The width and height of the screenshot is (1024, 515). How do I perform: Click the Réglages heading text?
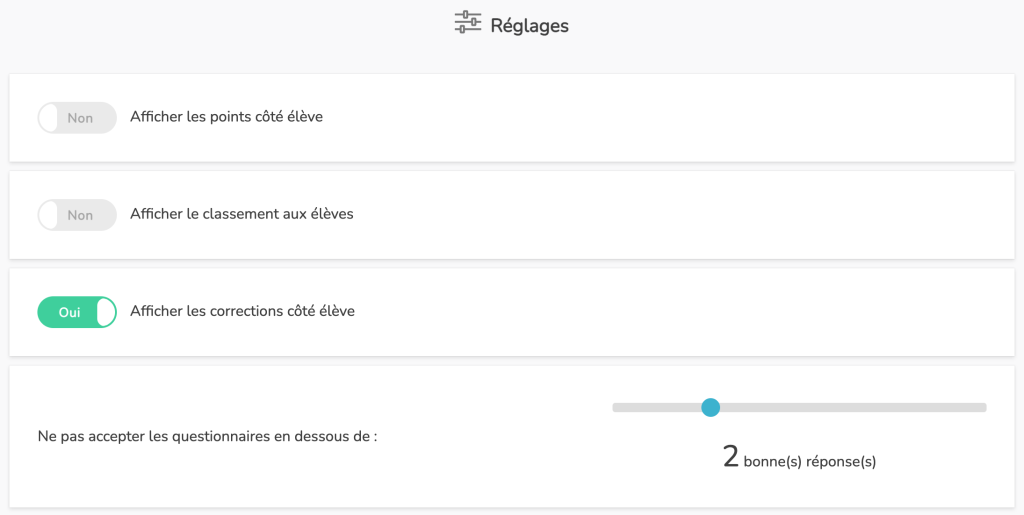pos(530,25)
